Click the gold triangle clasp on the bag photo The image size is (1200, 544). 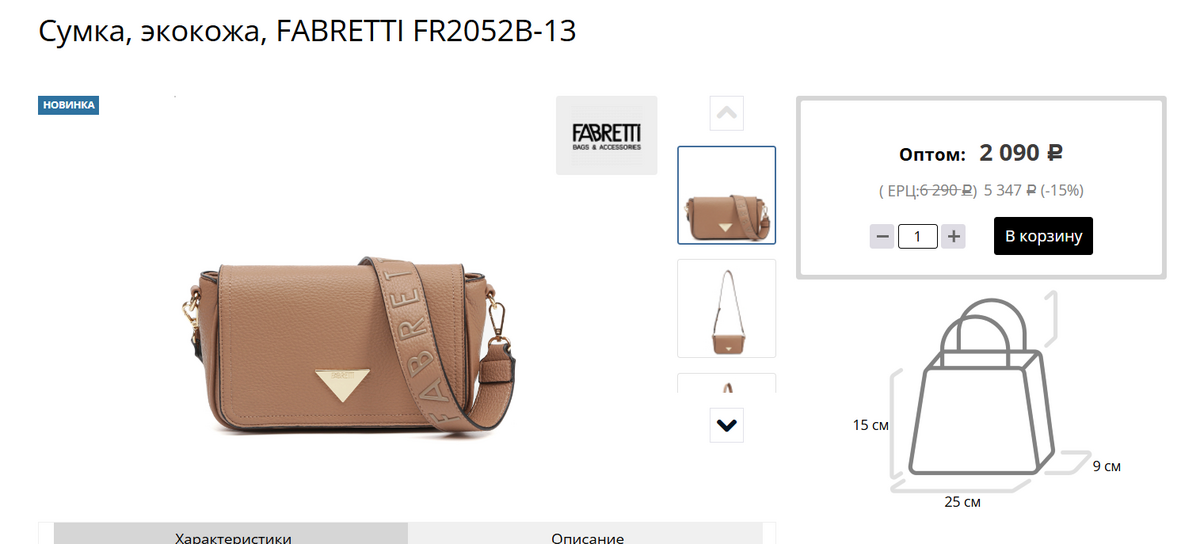point(341,385)
